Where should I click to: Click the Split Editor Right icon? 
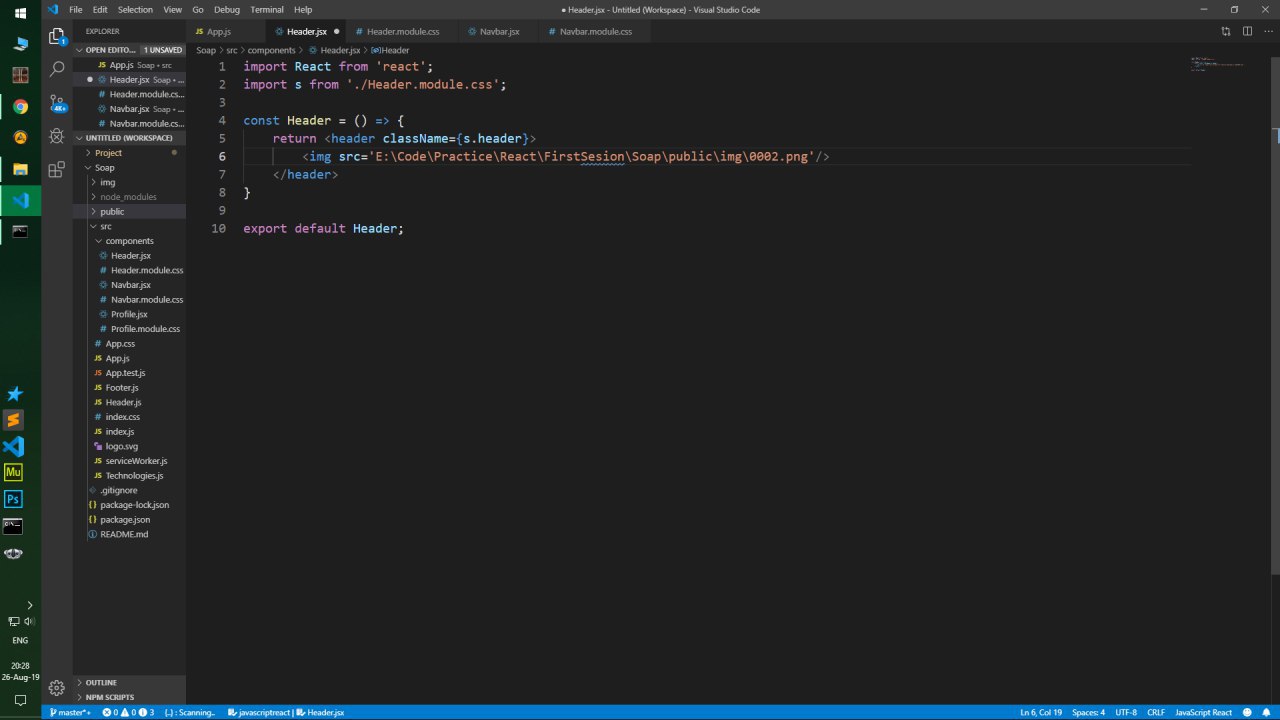pyautogui.click(x=1247, y=31)
